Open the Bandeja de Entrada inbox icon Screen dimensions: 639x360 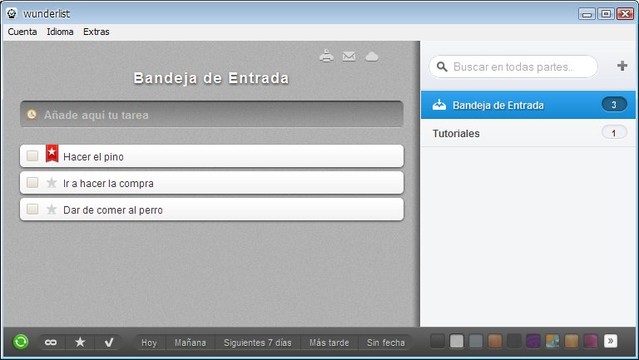(439, 105)
